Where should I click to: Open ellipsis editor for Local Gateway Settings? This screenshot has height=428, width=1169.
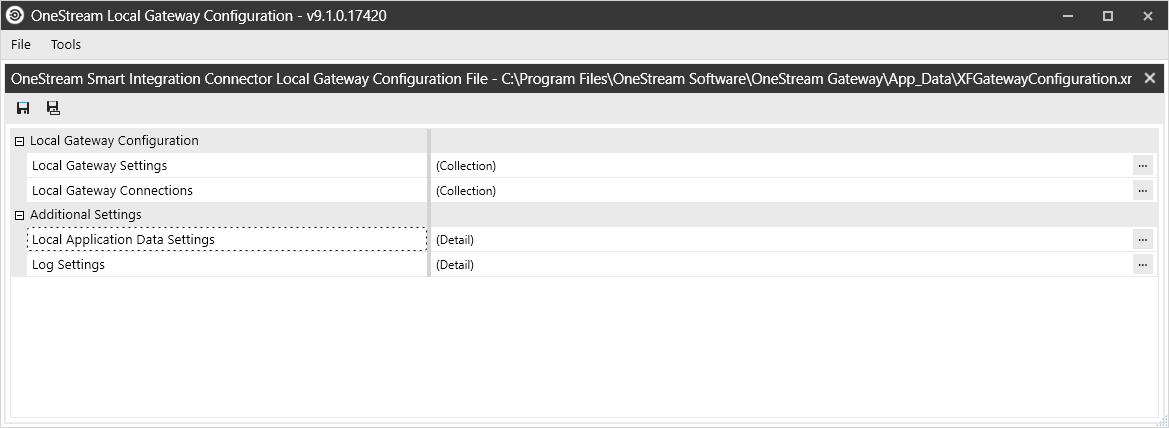1142,166
